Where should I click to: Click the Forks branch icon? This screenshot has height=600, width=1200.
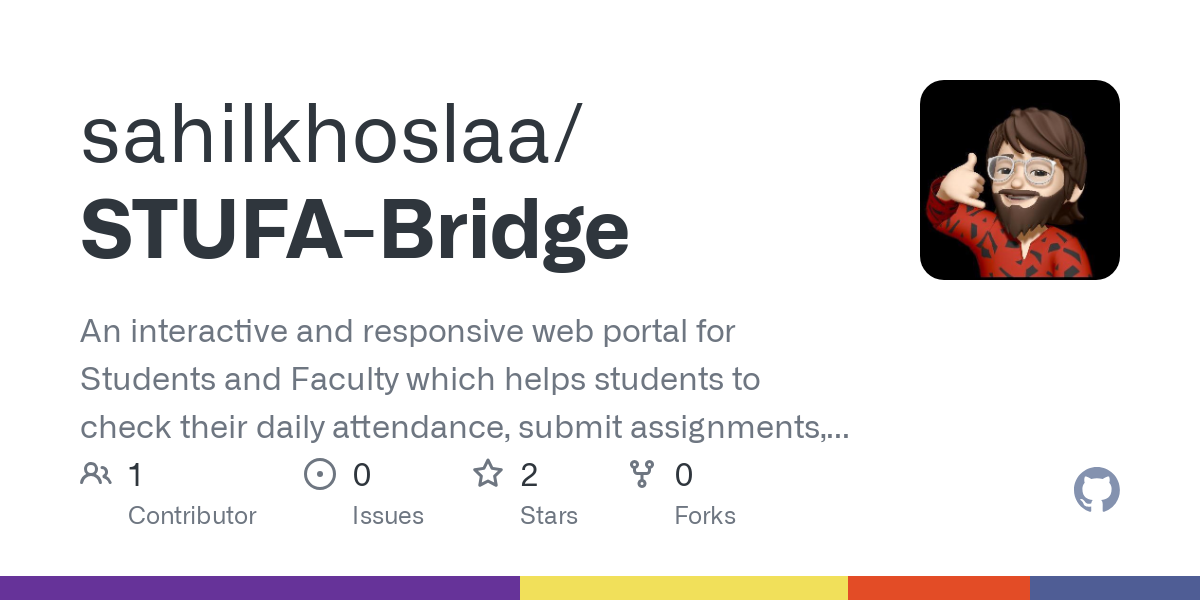(641, 474)
